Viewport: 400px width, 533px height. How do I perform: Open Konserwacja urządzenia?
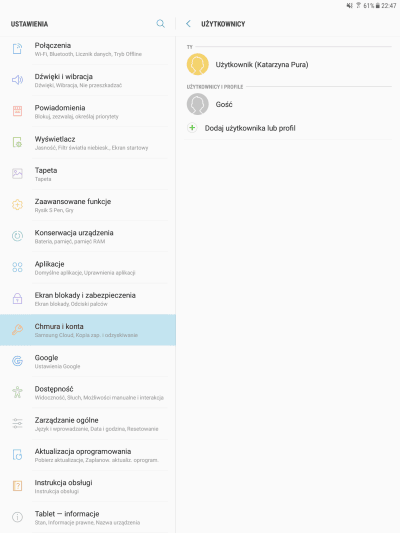(x=88, y=236)
